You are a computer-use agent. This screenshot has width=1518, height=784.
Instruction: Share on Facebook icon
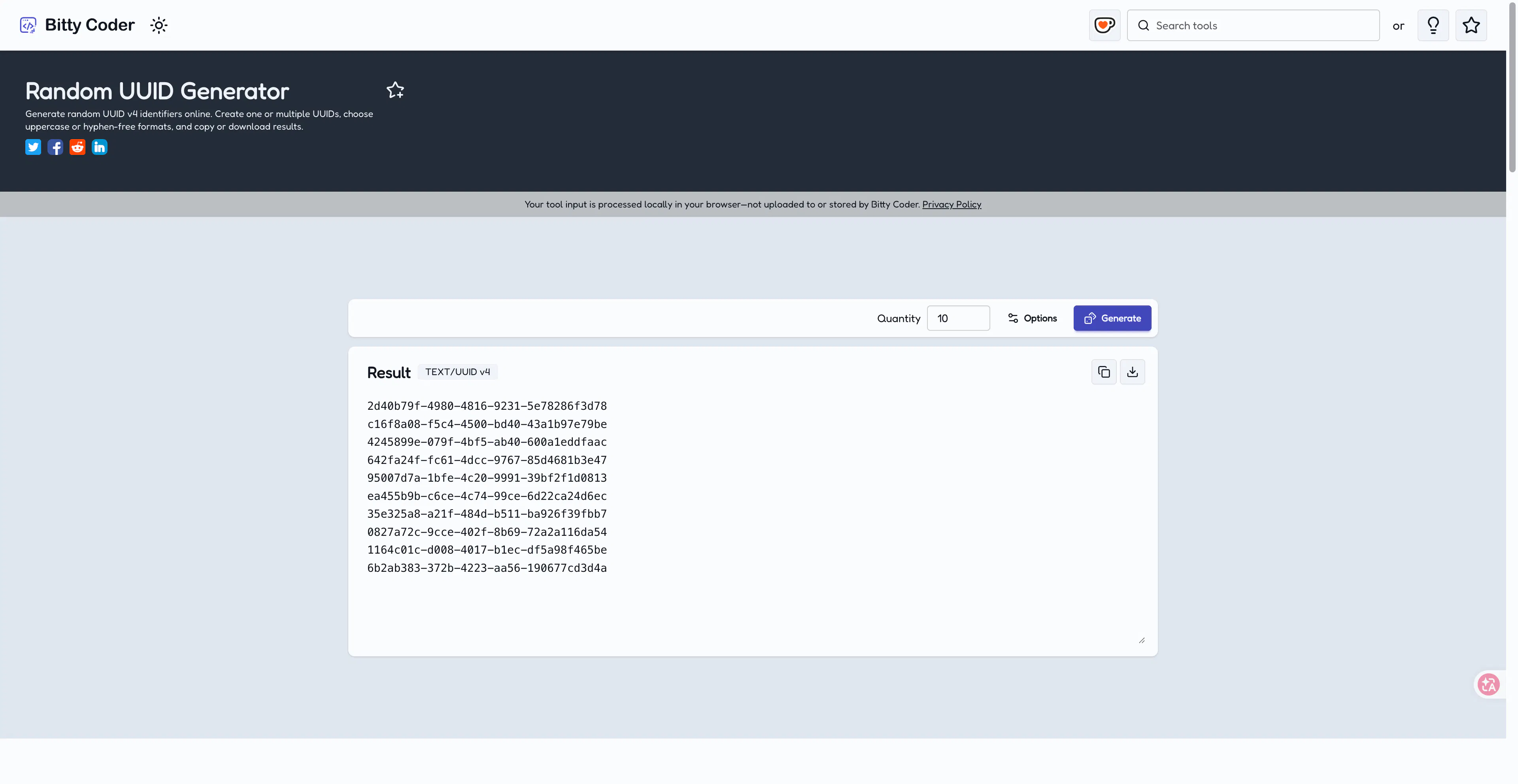coord(55,147)
